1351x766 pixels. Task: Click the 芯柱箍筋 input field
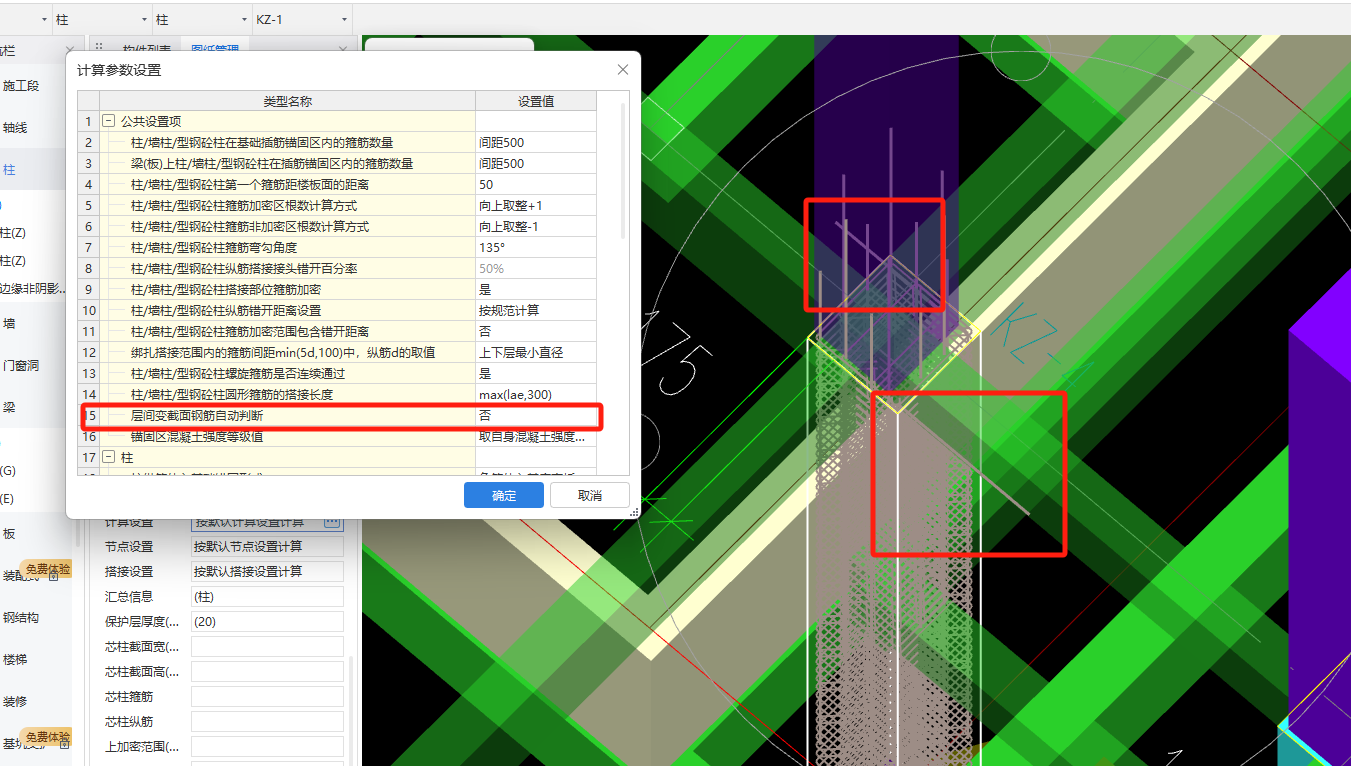point(267,697)
